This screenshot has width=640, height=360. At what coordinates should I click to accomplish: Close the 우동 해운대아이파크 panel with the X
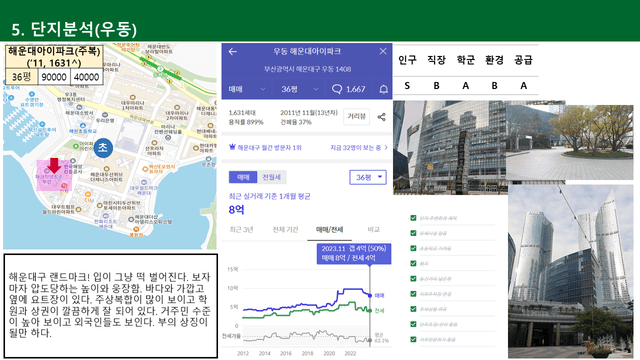(382, 51)
